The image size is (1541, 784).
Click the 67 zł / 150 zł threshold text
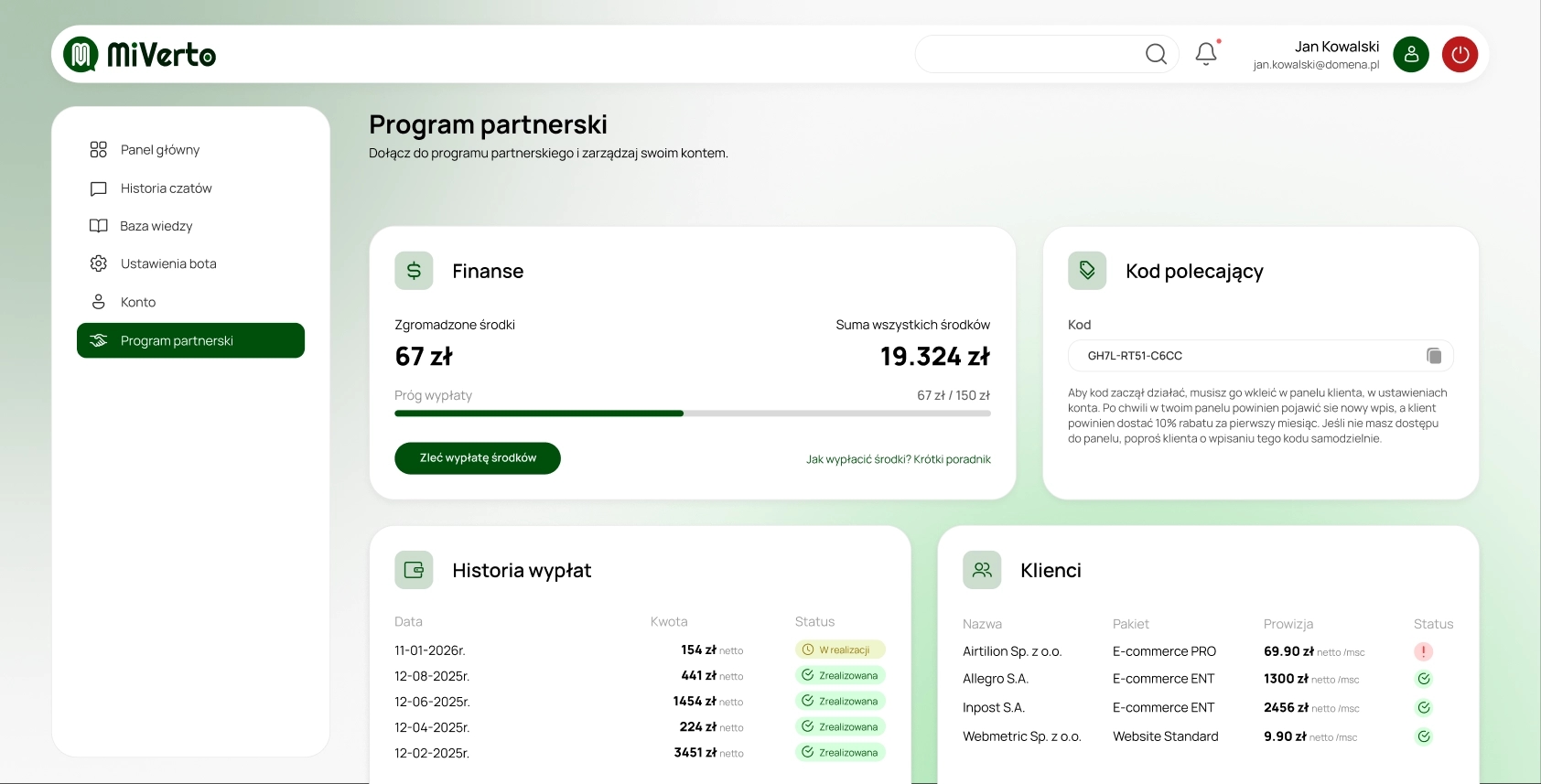pyautogui.click(x=954, y=395)
